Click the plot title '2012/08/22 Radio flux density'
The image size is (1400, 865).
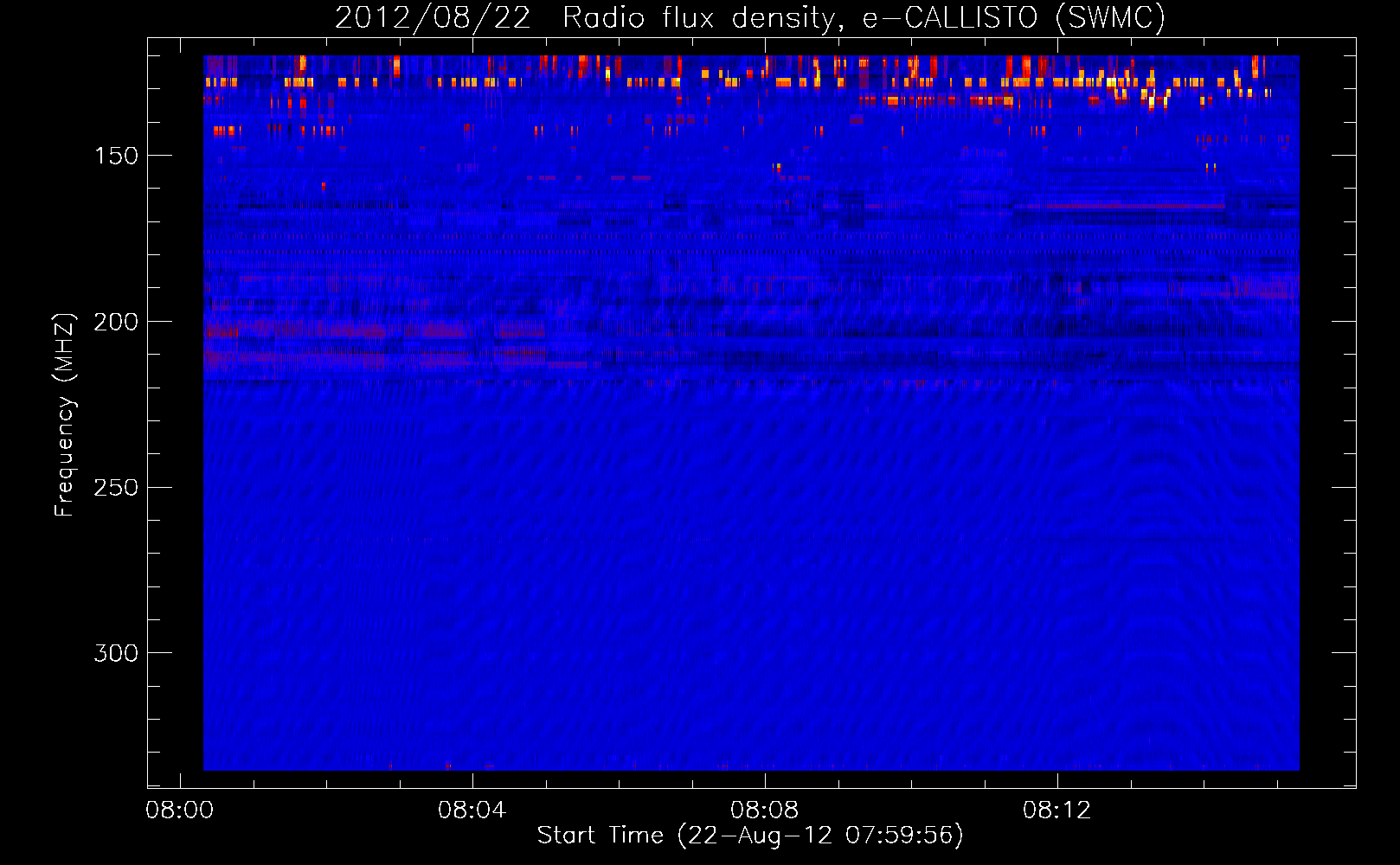tap(586, 18)
